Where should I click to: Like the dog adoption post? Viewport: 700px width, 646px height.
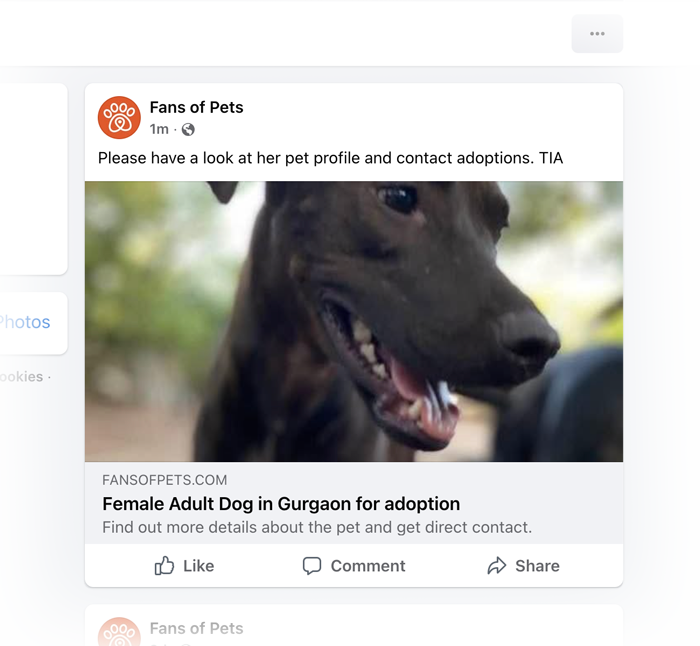[184, 566]
